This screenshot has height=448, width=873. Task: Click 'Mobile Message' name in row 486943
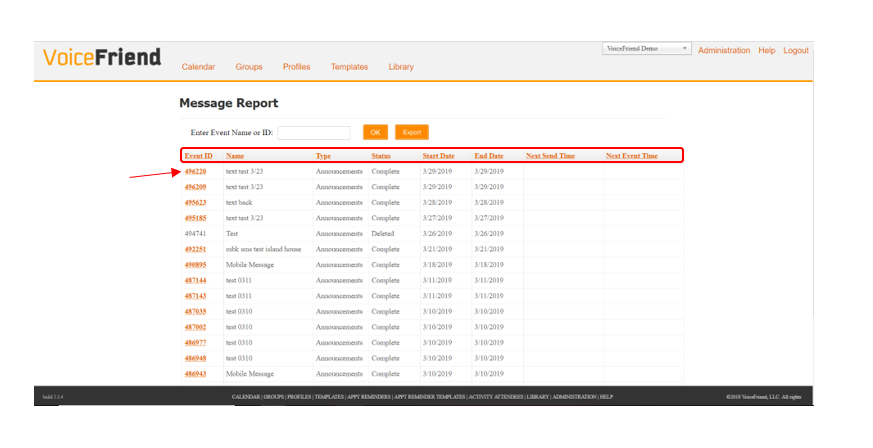coord(249,374)
